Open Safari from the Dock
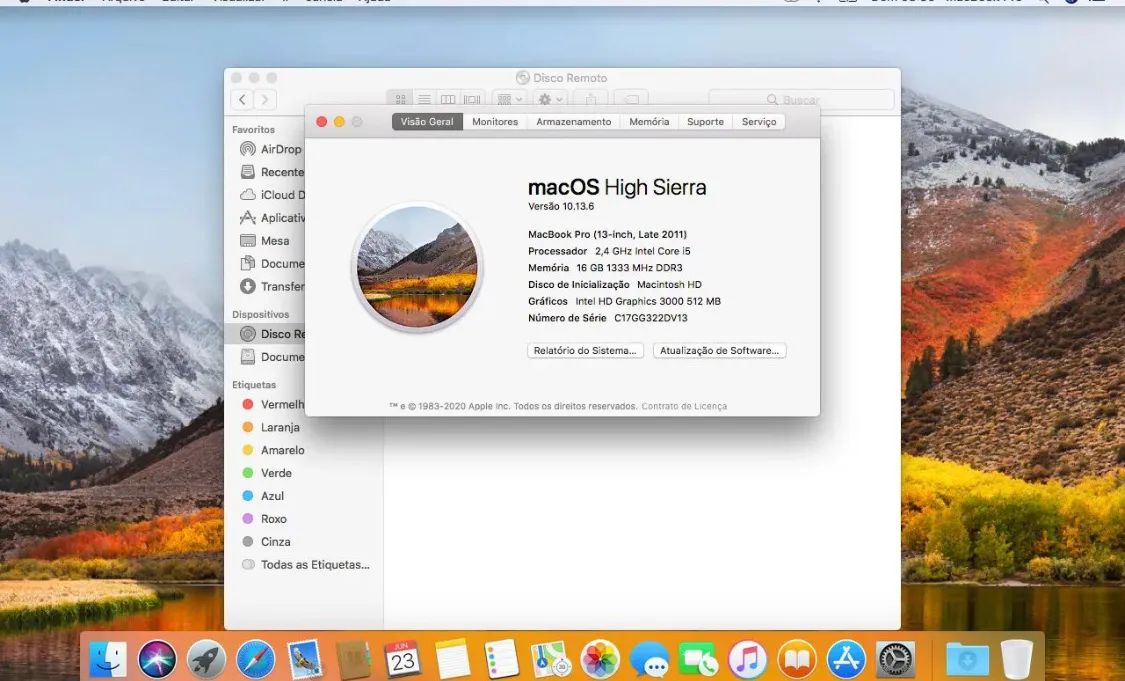 tap(255, 659)
